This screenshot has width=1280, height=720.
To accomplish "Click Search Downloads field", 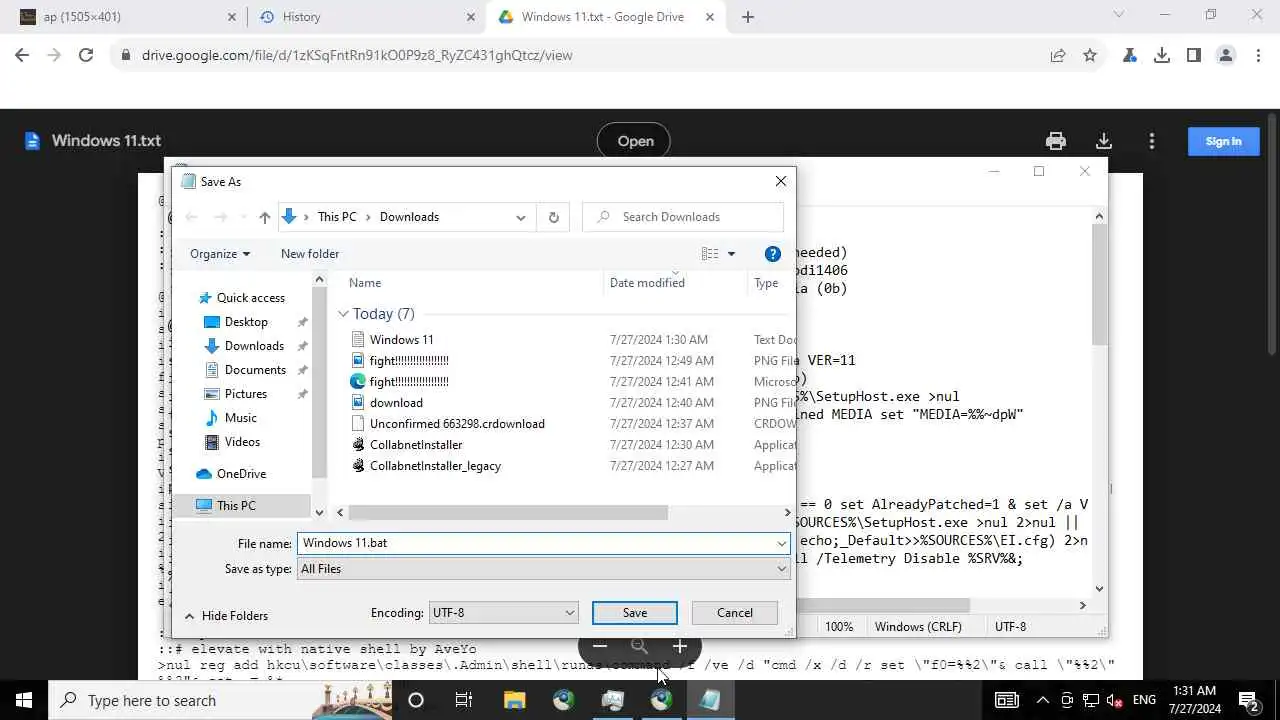I will [683, 217].
